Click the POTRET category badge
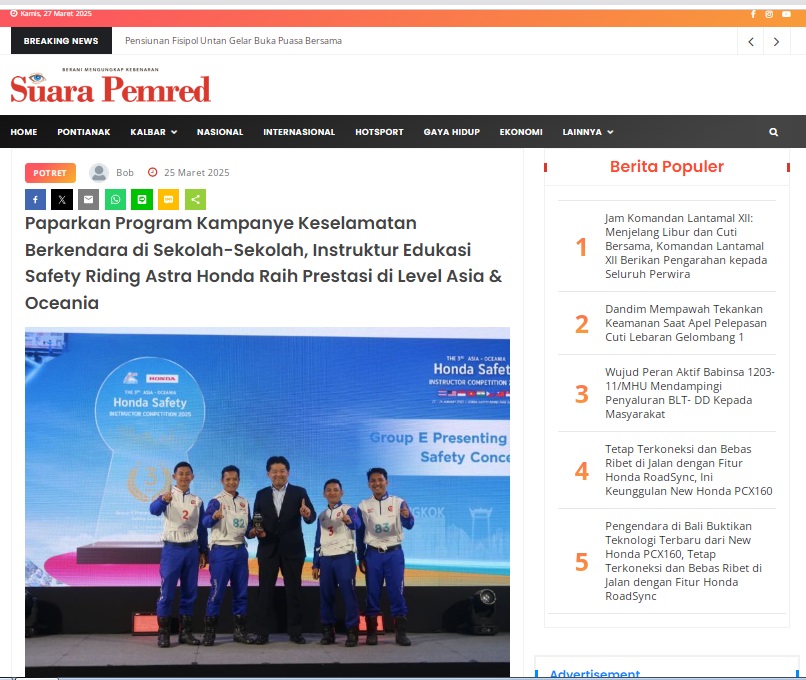Screen dimensions: 806x680 click(x=50, y=173)
